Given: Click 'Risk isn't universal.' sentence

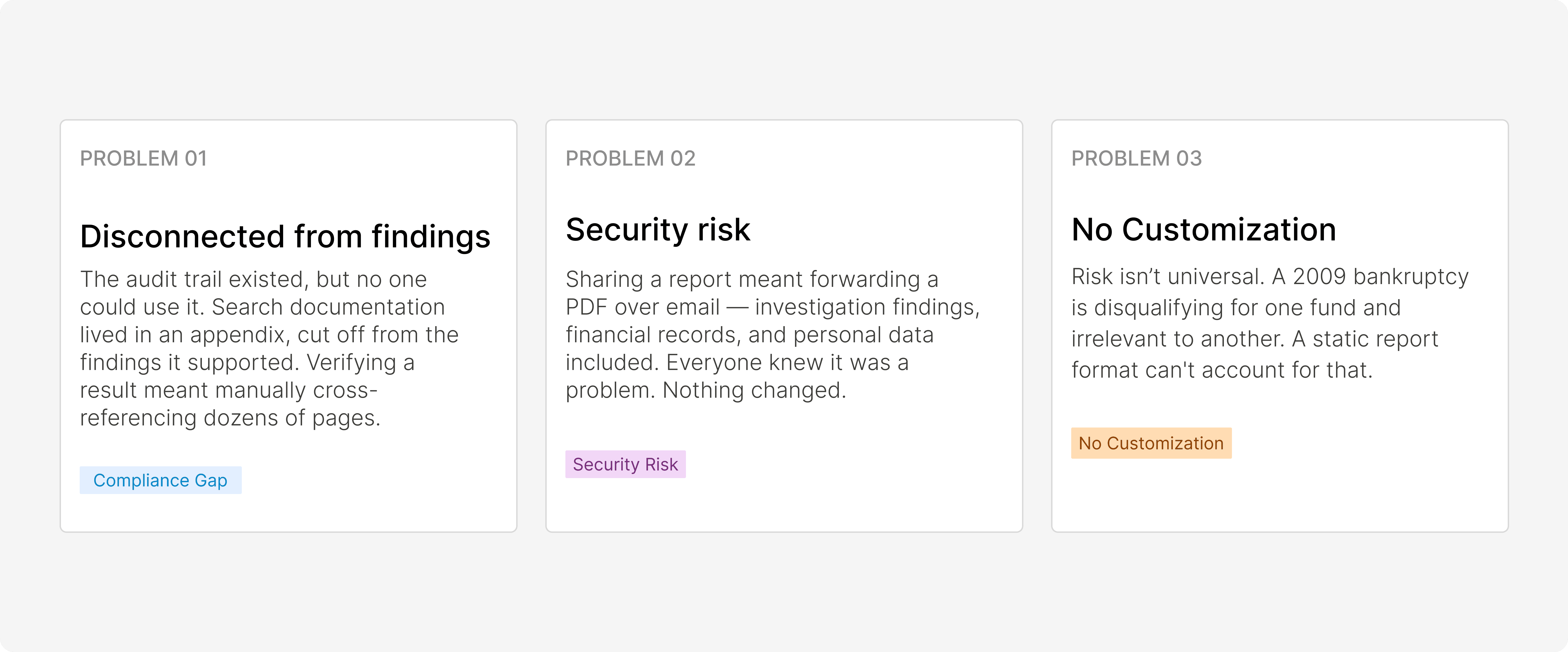Looking at the screenshot, I should tap(1168, 277).
